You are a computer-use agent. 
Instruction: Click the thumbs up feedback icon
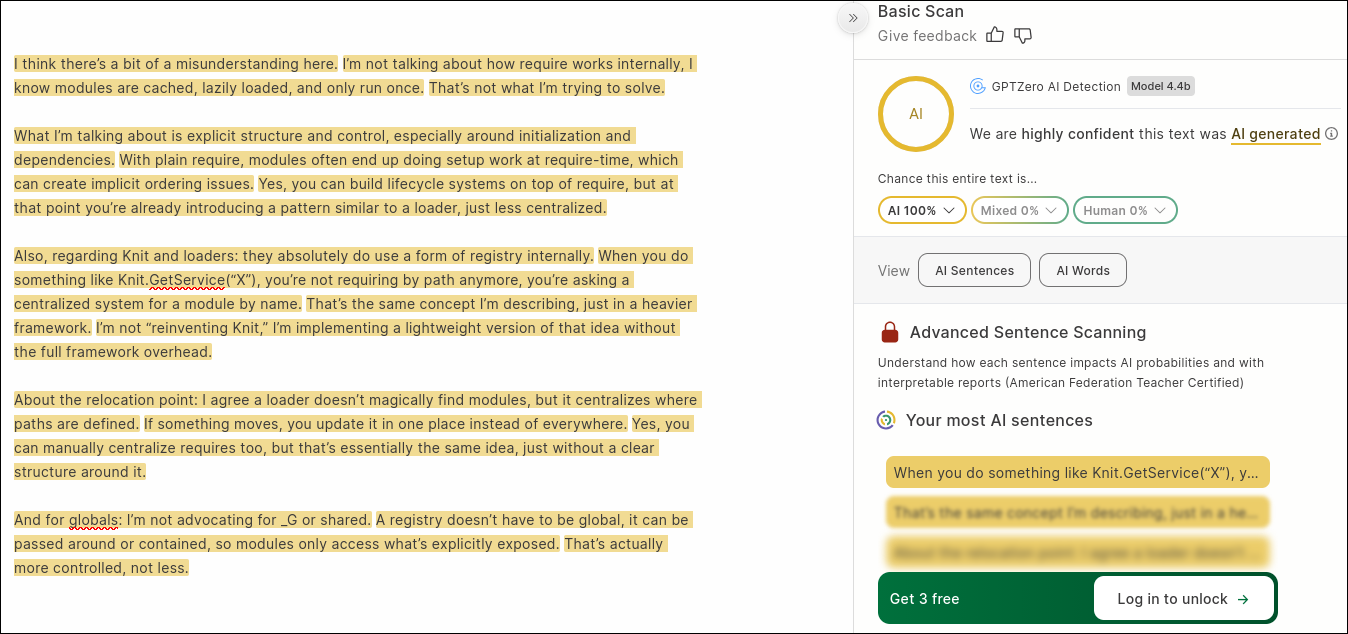(x=995, y=35)
